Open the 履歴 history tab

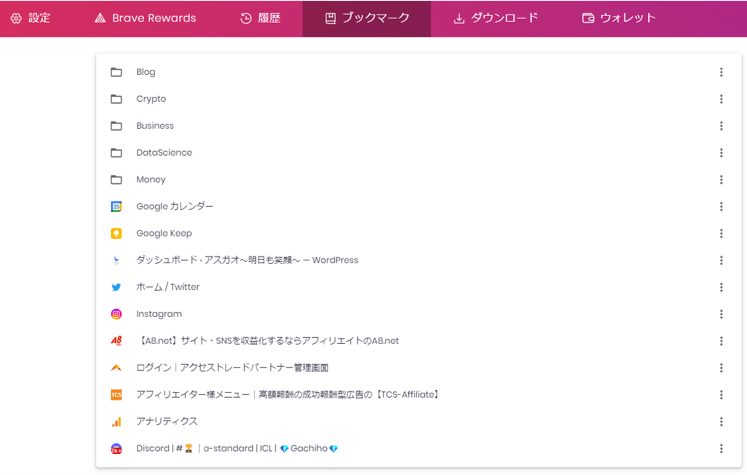[260, 19]
